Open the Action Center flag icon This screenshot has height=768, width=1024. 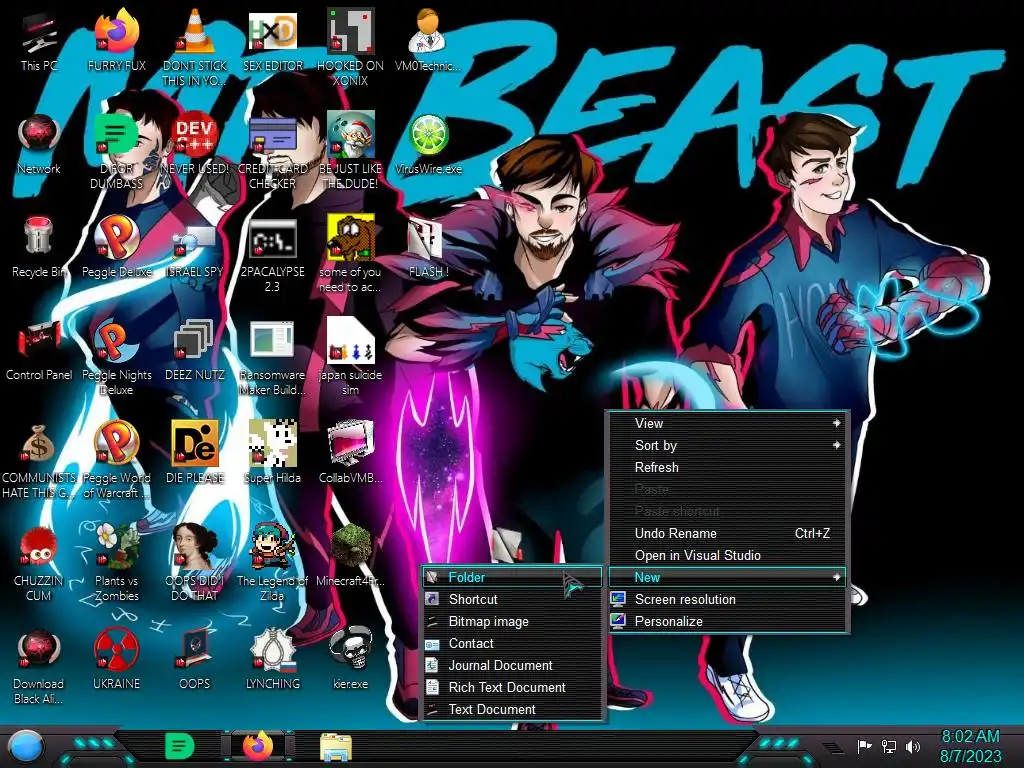864,746
